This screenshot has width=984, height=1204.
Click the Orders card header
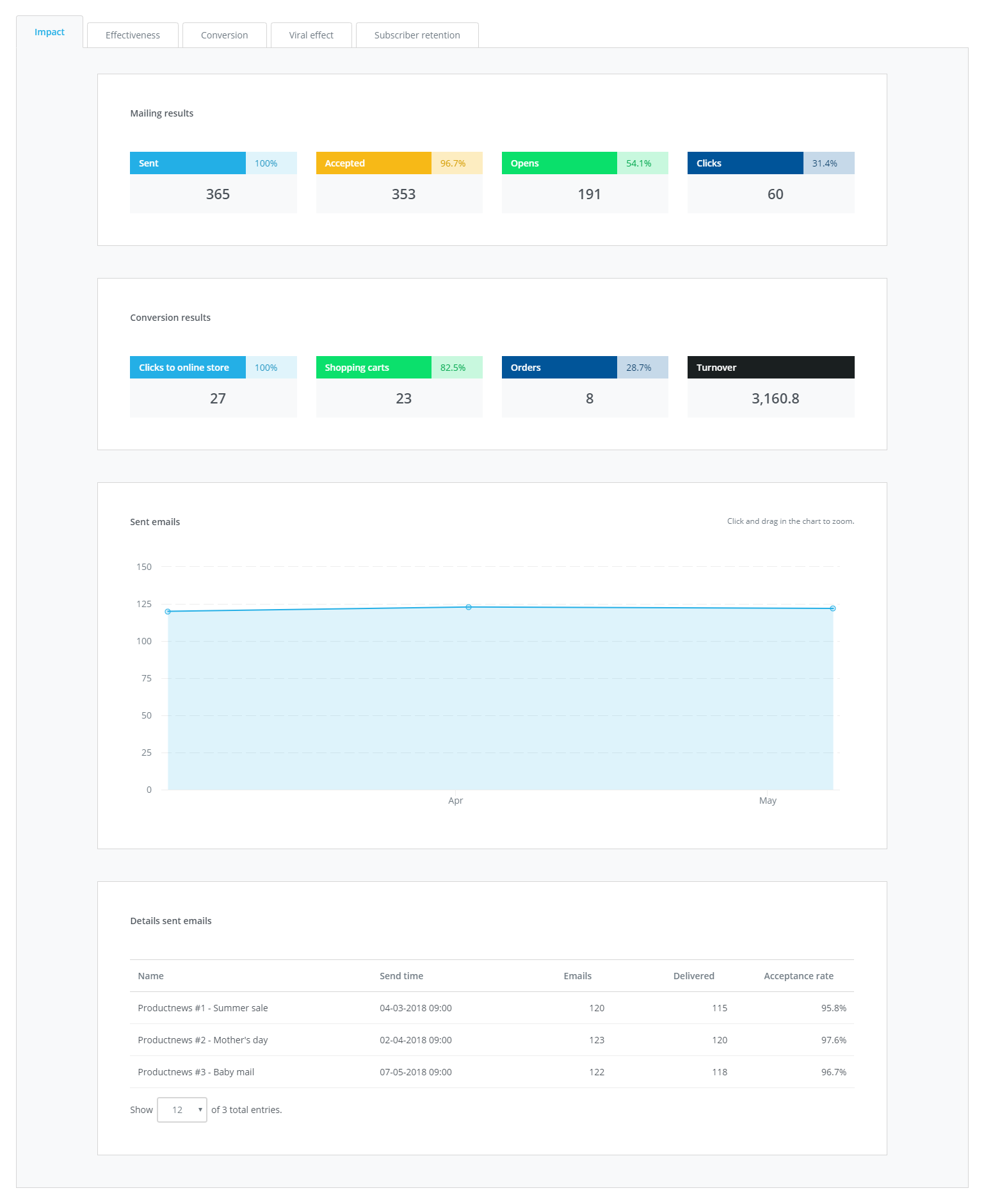pos(560,368)
